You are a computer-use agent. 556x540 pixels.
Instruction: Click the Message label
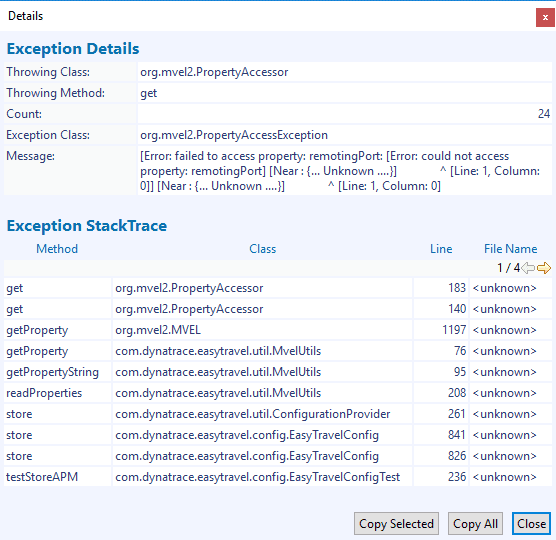30,156
